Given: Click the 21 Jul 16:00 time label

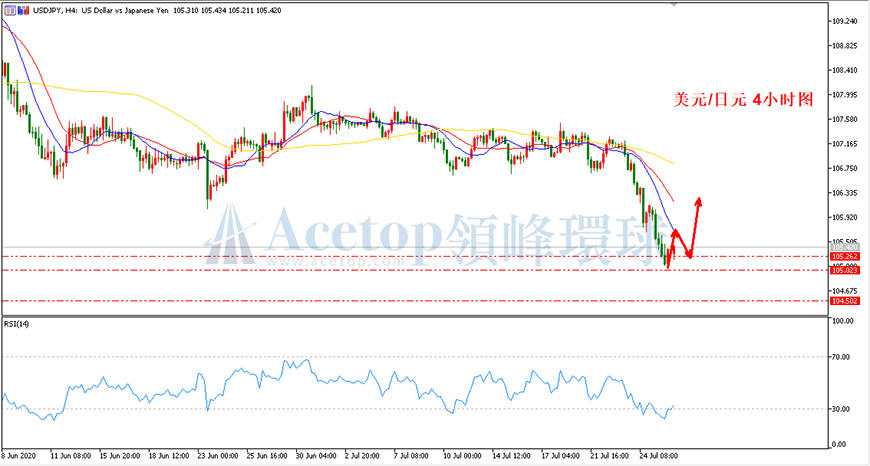Looking at the screenshot, I should pyautogui.click(x=611, y=455).
